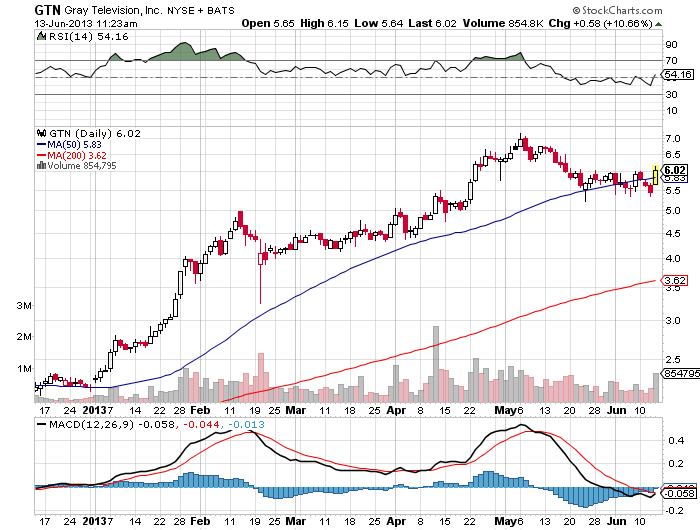The height and width of the screenshot is (530, 700).
Task: Click the 1M volume axis label
Action: tap(24, 368)
